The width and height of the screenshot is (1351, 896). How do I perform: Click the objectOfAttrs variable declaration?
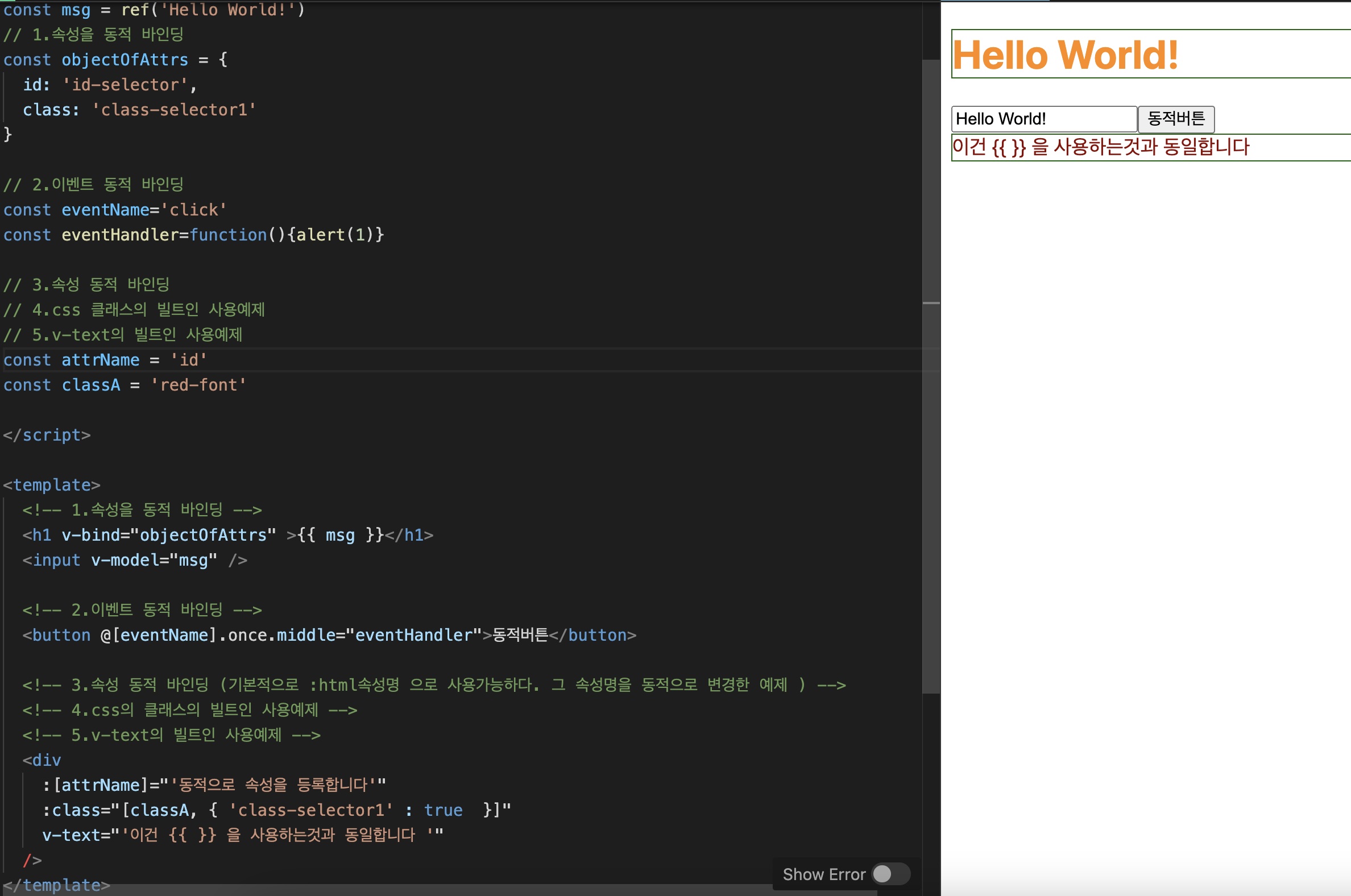click(115, 60)
